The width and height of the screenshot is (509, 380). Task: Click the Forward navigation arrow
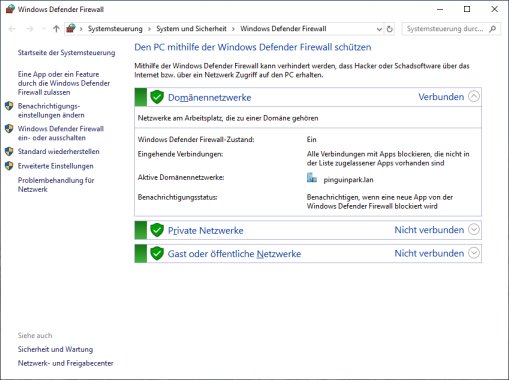[x=30, y=29]
